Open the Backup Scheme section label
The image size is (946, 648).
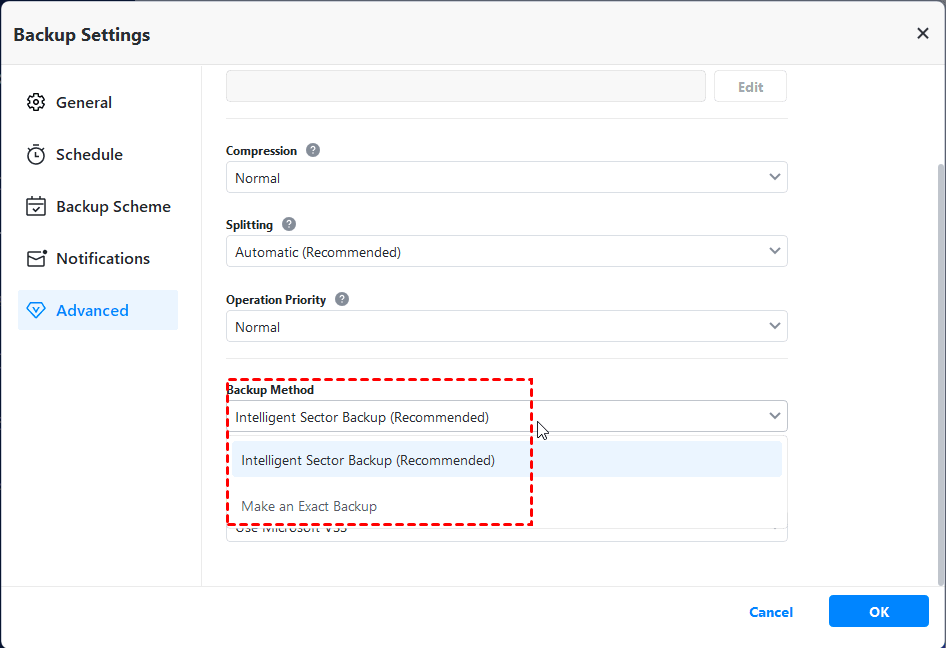113,207
